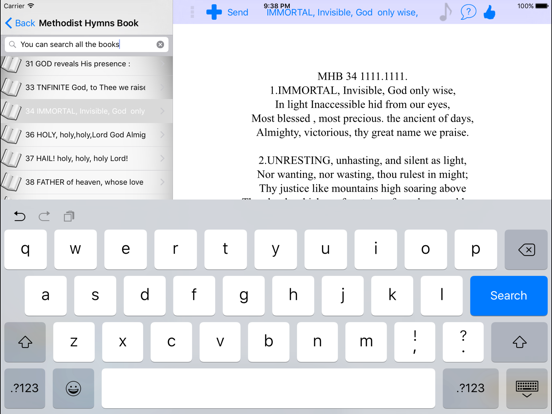
Task: Focus the hymn search input field
Action: click(x=87, y=44)
